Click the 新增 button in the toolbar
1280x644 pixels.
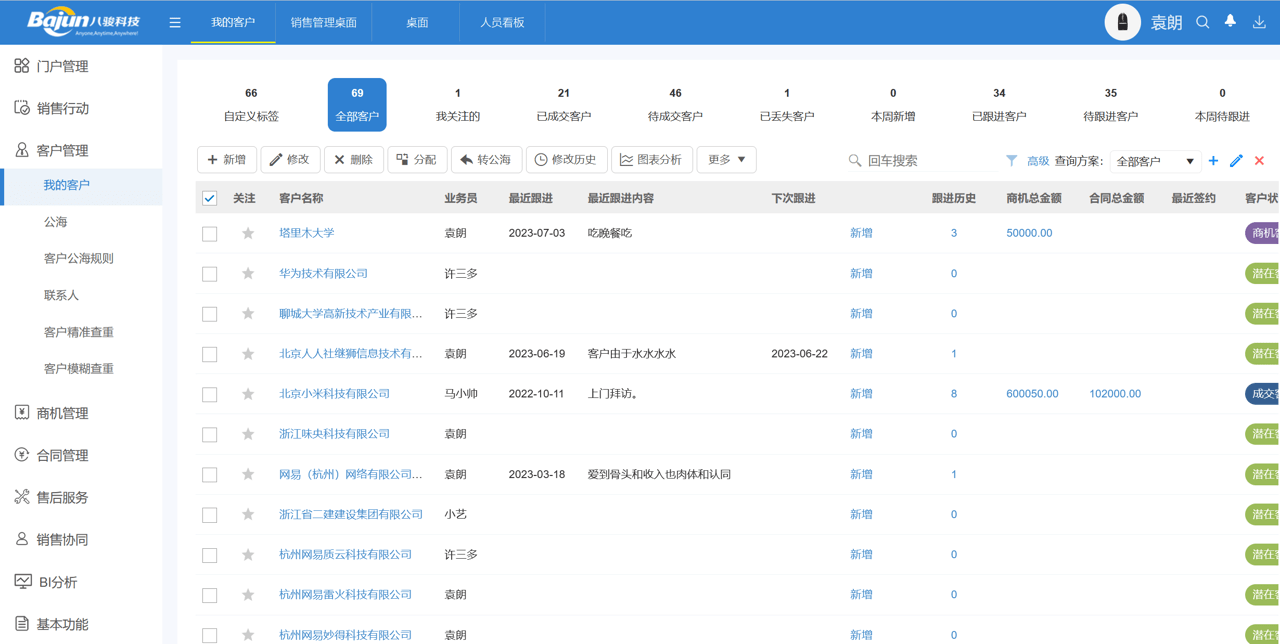pos(226,159)
